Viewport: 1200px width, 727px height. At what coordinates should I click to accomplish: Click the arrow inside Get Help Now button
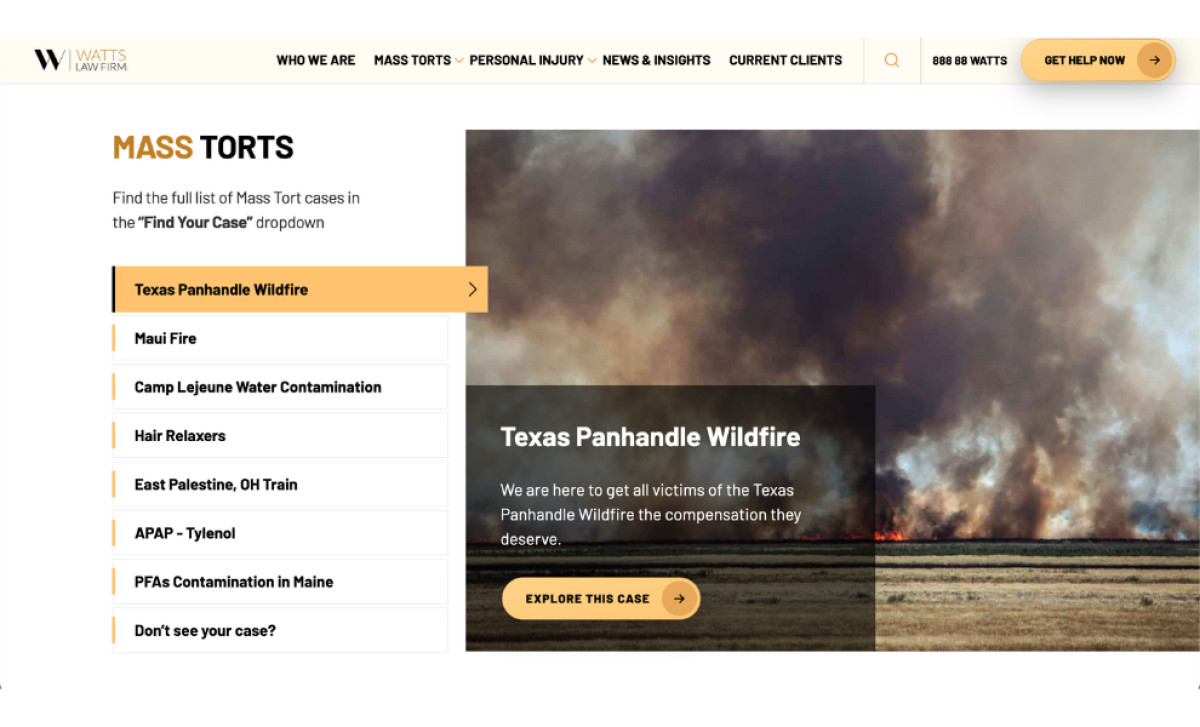pos(1156,60)
